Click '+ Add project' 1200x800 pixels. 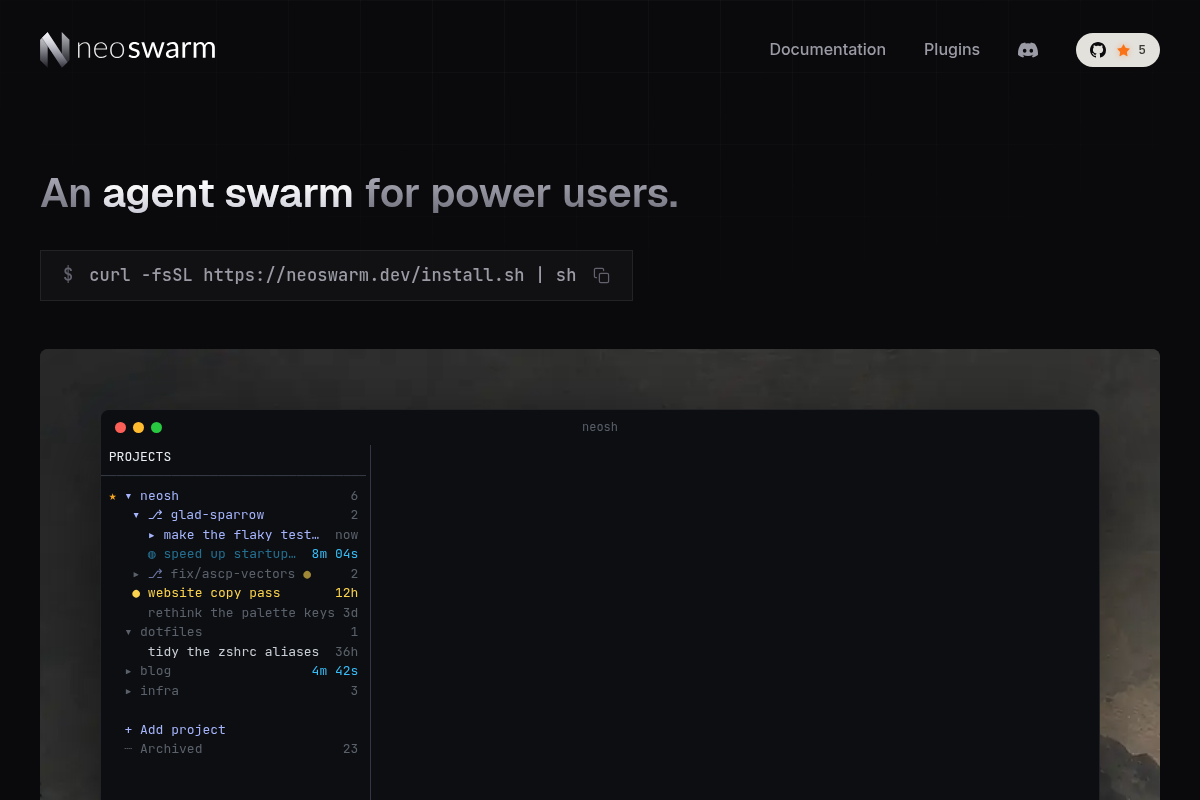[x=175, y=730]
